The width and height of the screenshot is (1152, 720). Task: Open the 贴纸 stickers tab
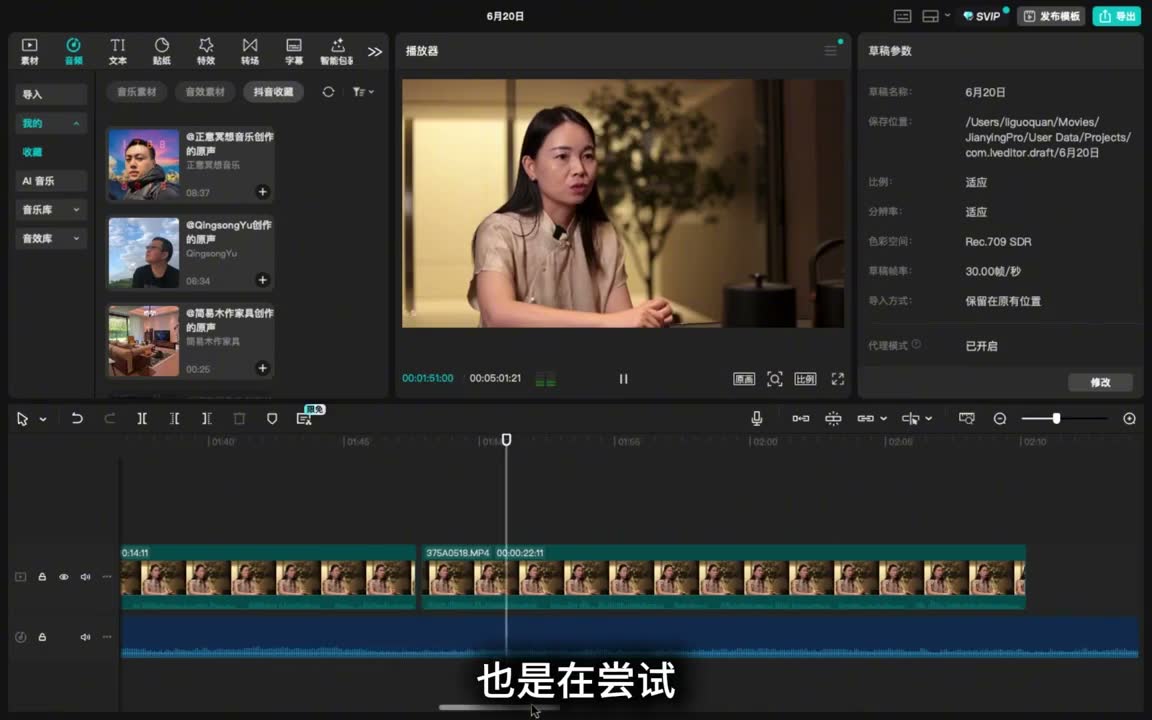pos(162,51)
